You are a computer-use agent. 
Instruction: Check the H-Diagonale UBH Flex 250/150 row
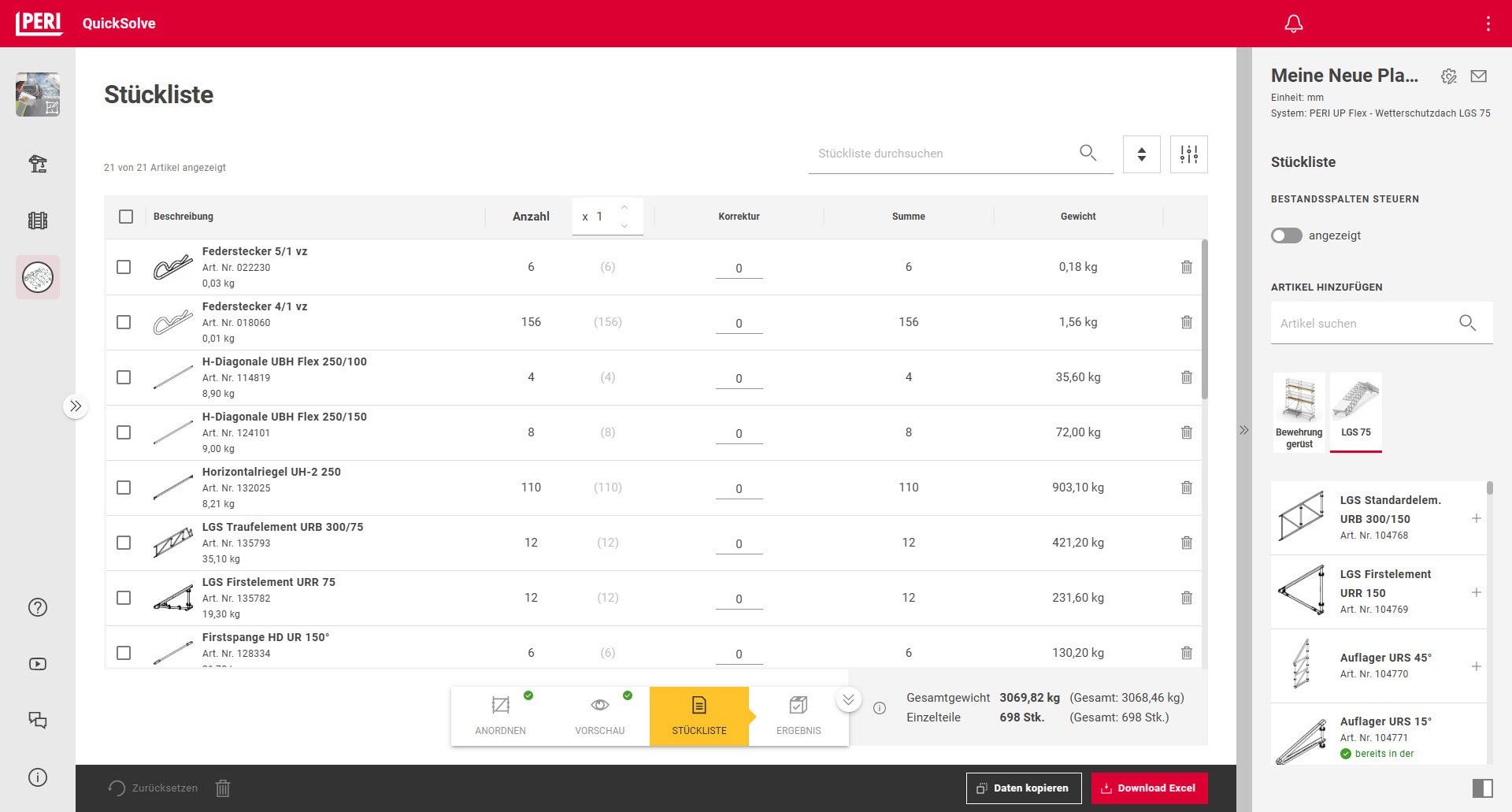(x=124, y=432)
